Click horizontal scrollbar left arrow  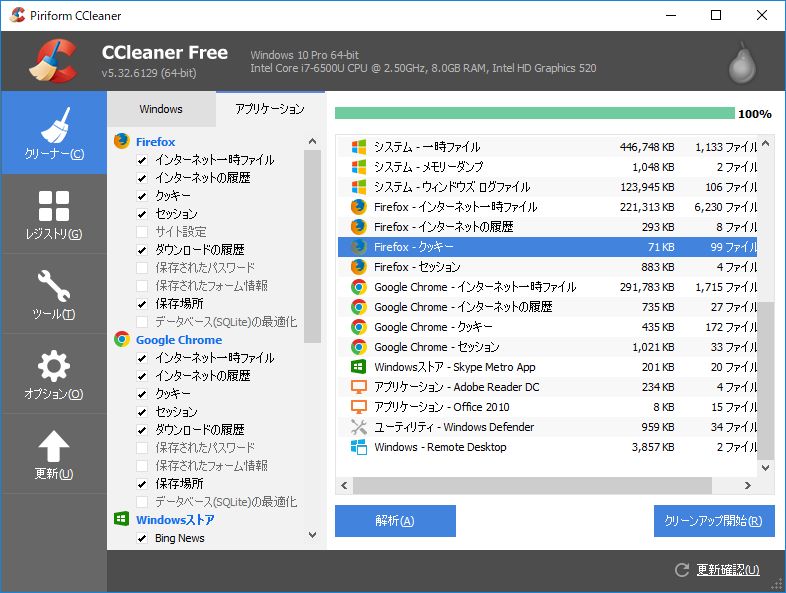point(344,485)
